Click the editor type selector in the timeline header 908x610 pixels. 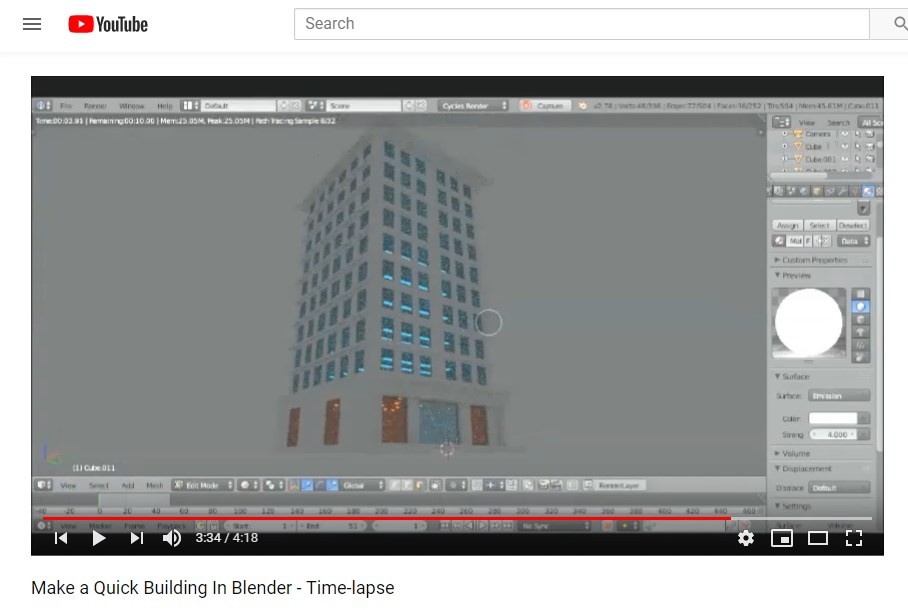coord(42,524)
